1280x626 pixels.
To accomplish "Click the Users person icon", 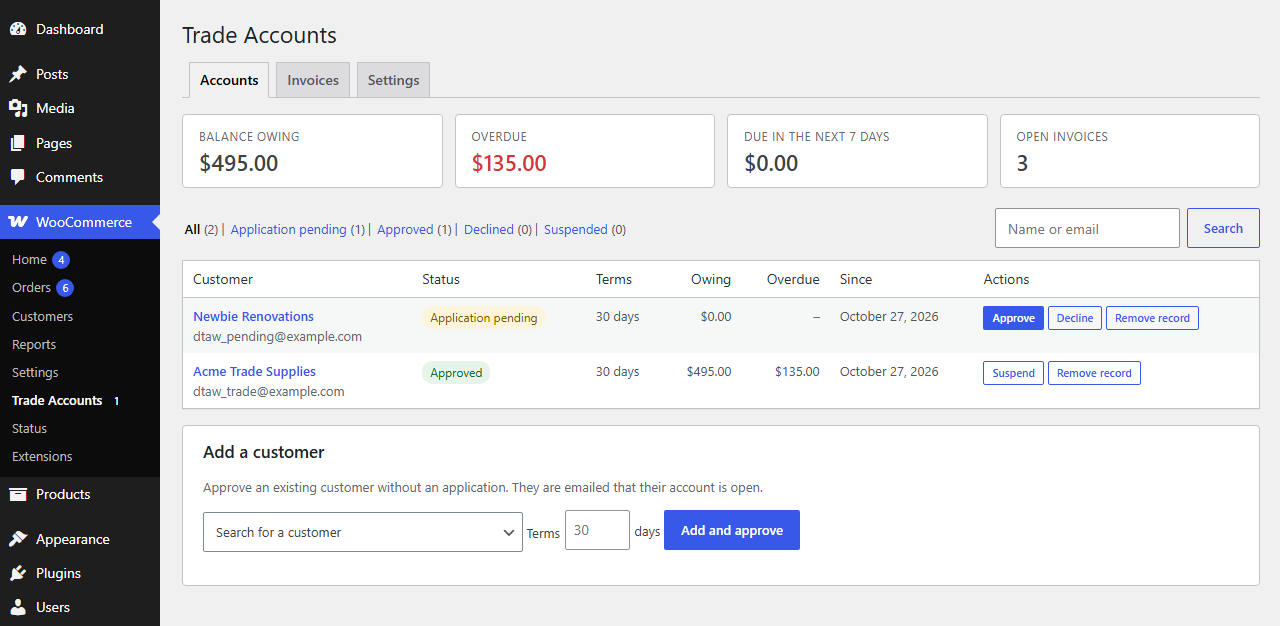I will pos(18,607).
